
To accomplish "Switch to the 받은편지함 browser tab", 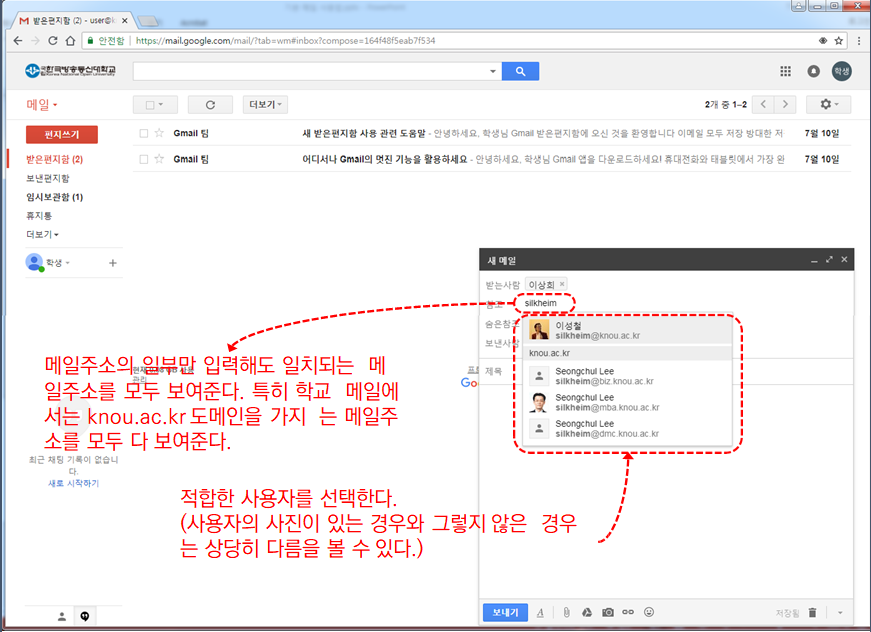I will [72, 21].
